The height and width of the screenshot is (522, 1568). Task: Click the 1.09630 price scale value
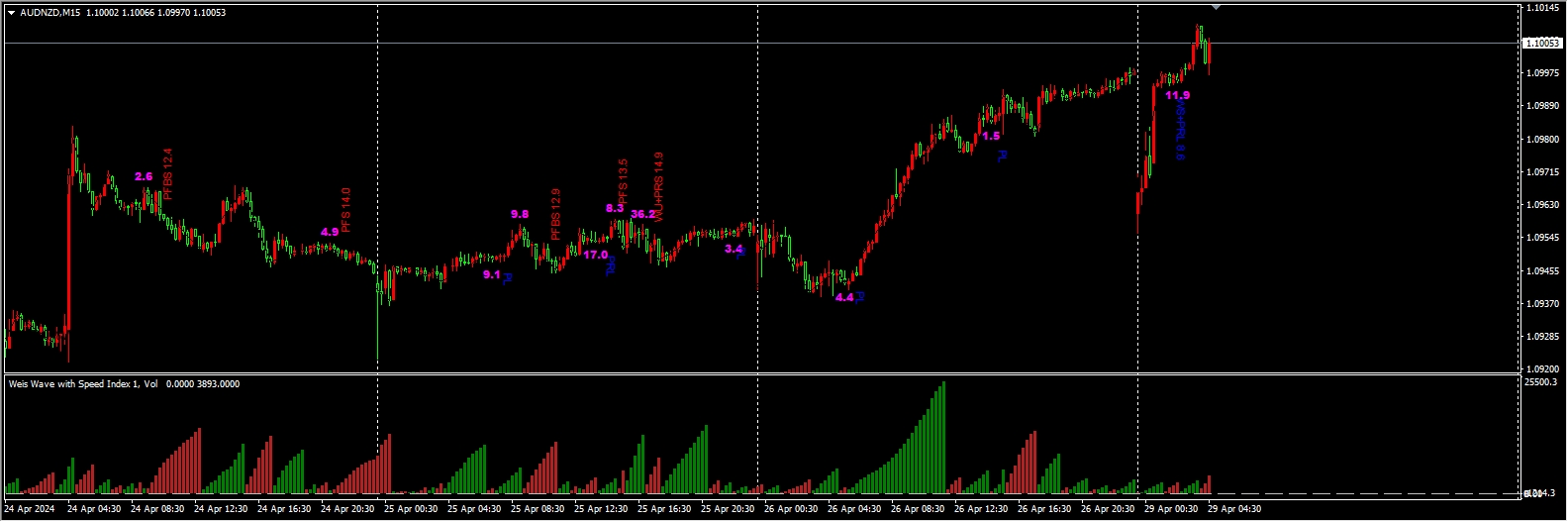point(1543,205)
